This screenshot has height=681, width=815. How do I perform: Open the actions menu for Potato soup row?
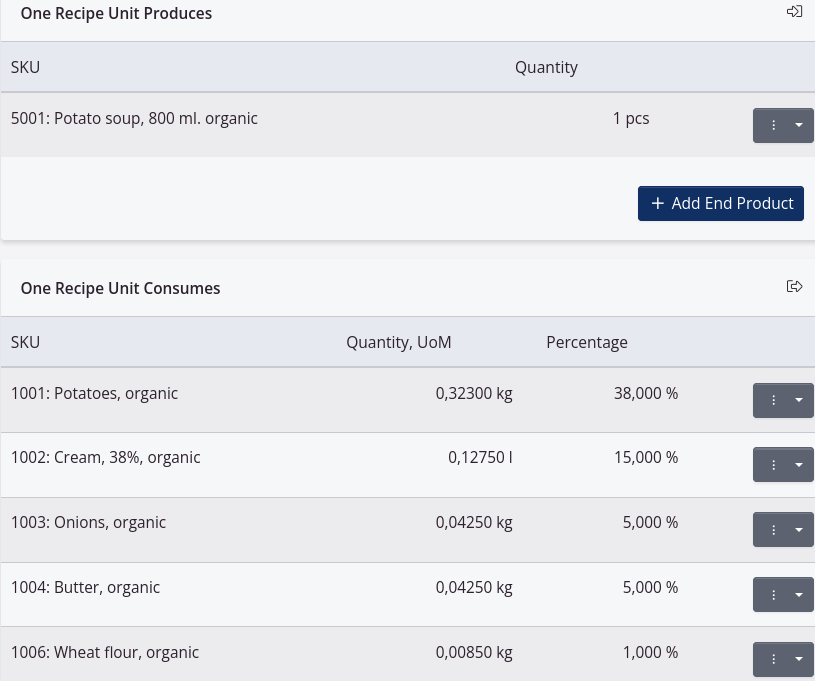pos(773,125)
